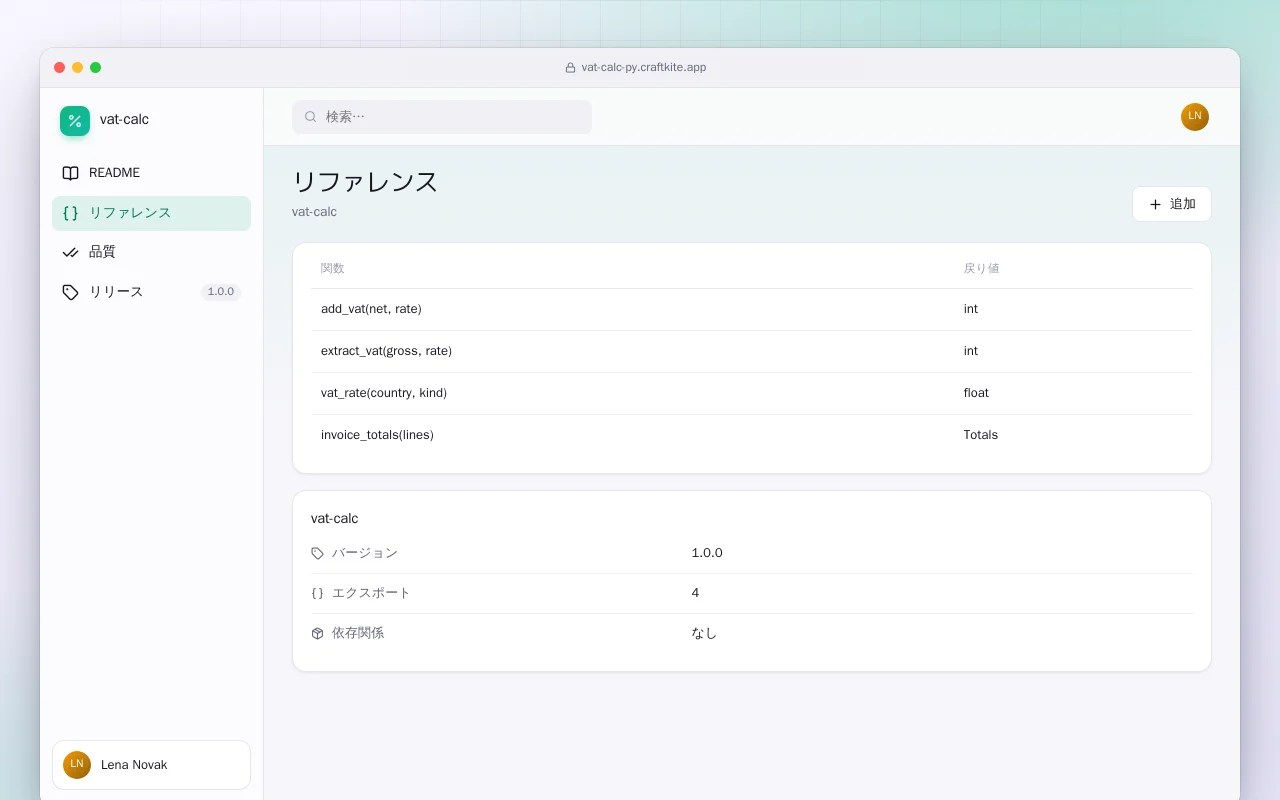This screenshot has height=800, width=1280.
Task: Open the README sidebar item
Action: pyautogui.click(x=151, y=173)
